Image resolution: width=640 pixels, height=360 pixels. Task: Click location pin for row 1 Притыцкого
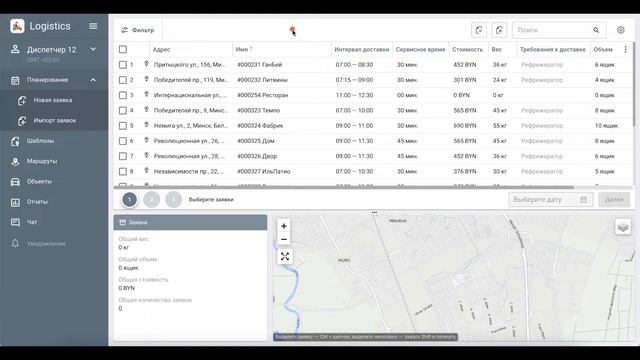click(x=146, y=64)
